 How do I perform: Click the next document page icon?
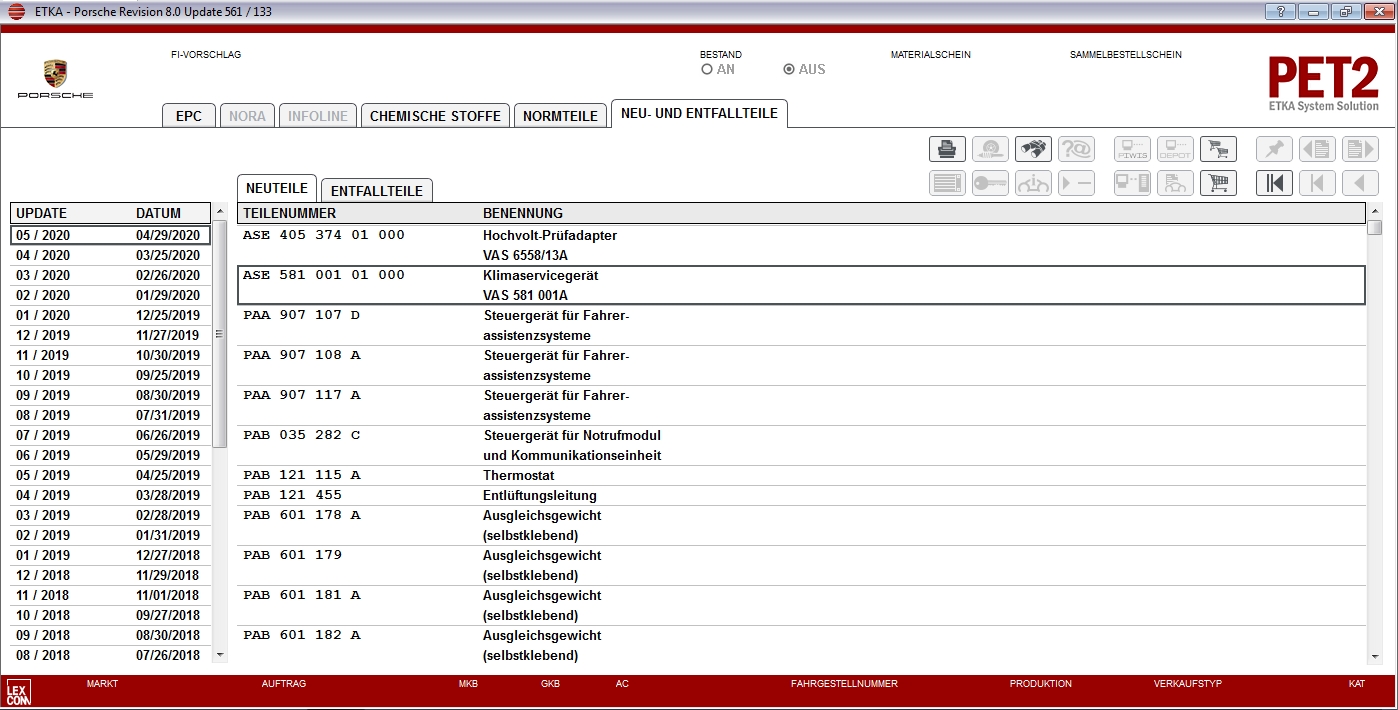click(x=1360, y=149)
